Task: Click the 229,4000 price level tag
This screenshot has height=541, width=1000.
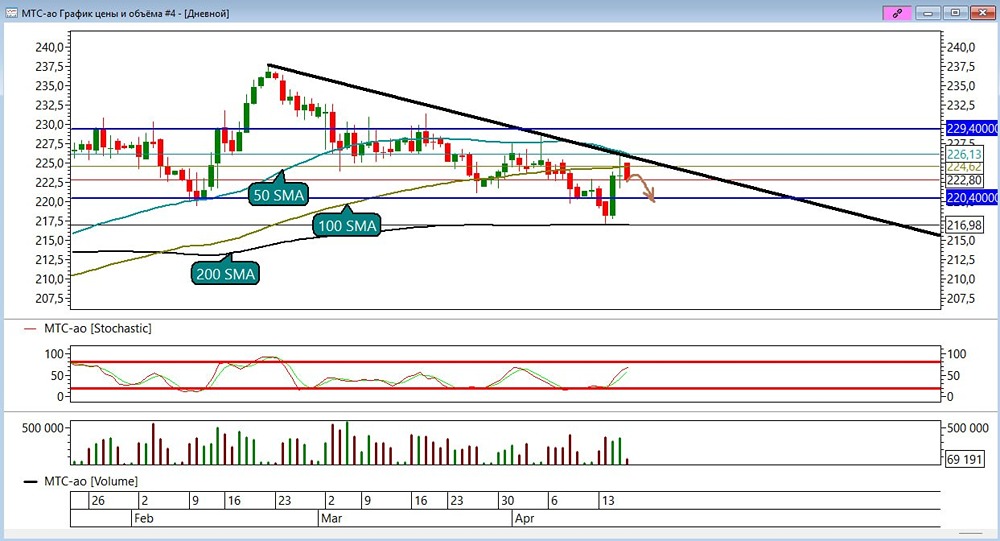Action: click(973, 129)
